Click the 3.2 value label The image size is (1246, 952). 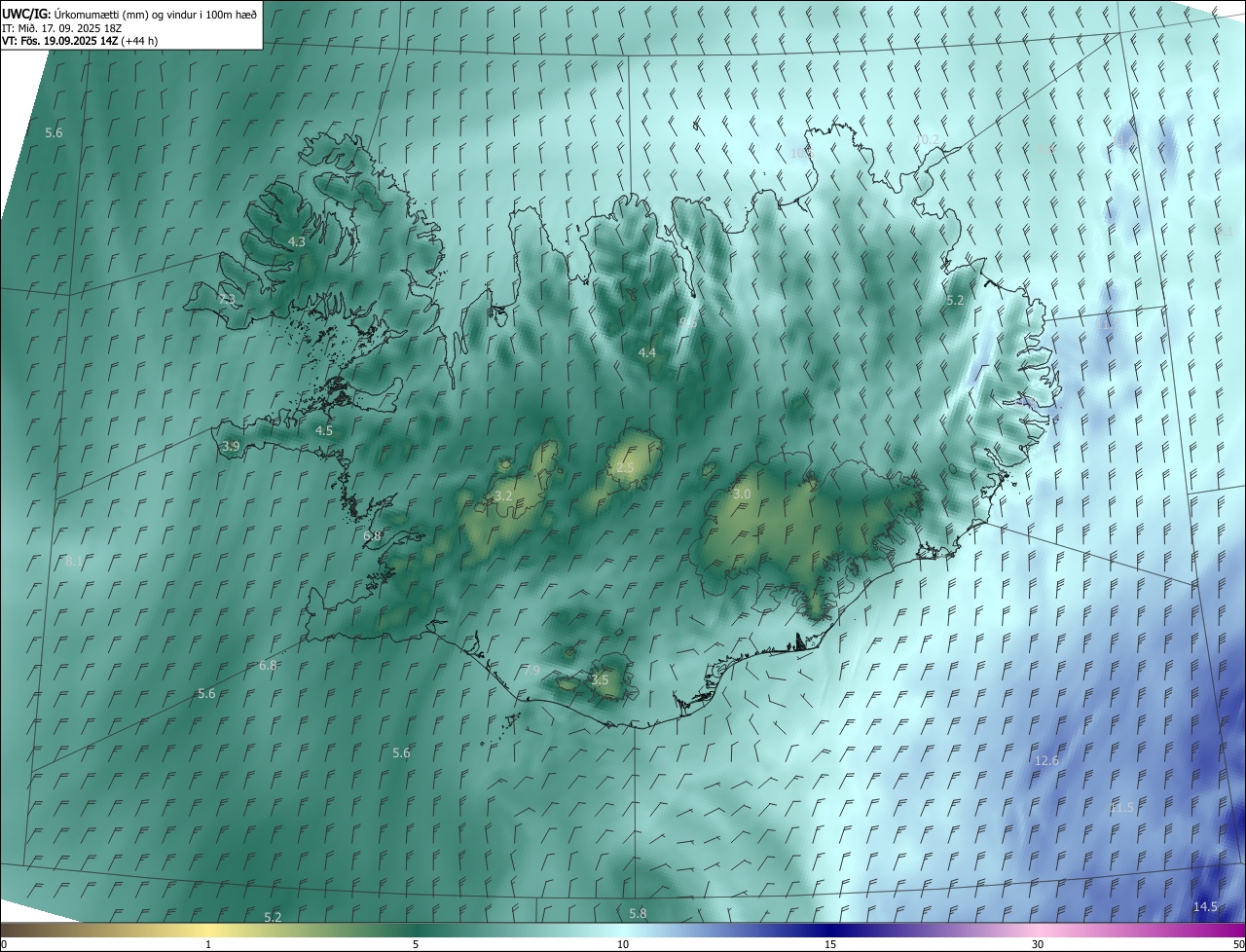tap(503, 495)
